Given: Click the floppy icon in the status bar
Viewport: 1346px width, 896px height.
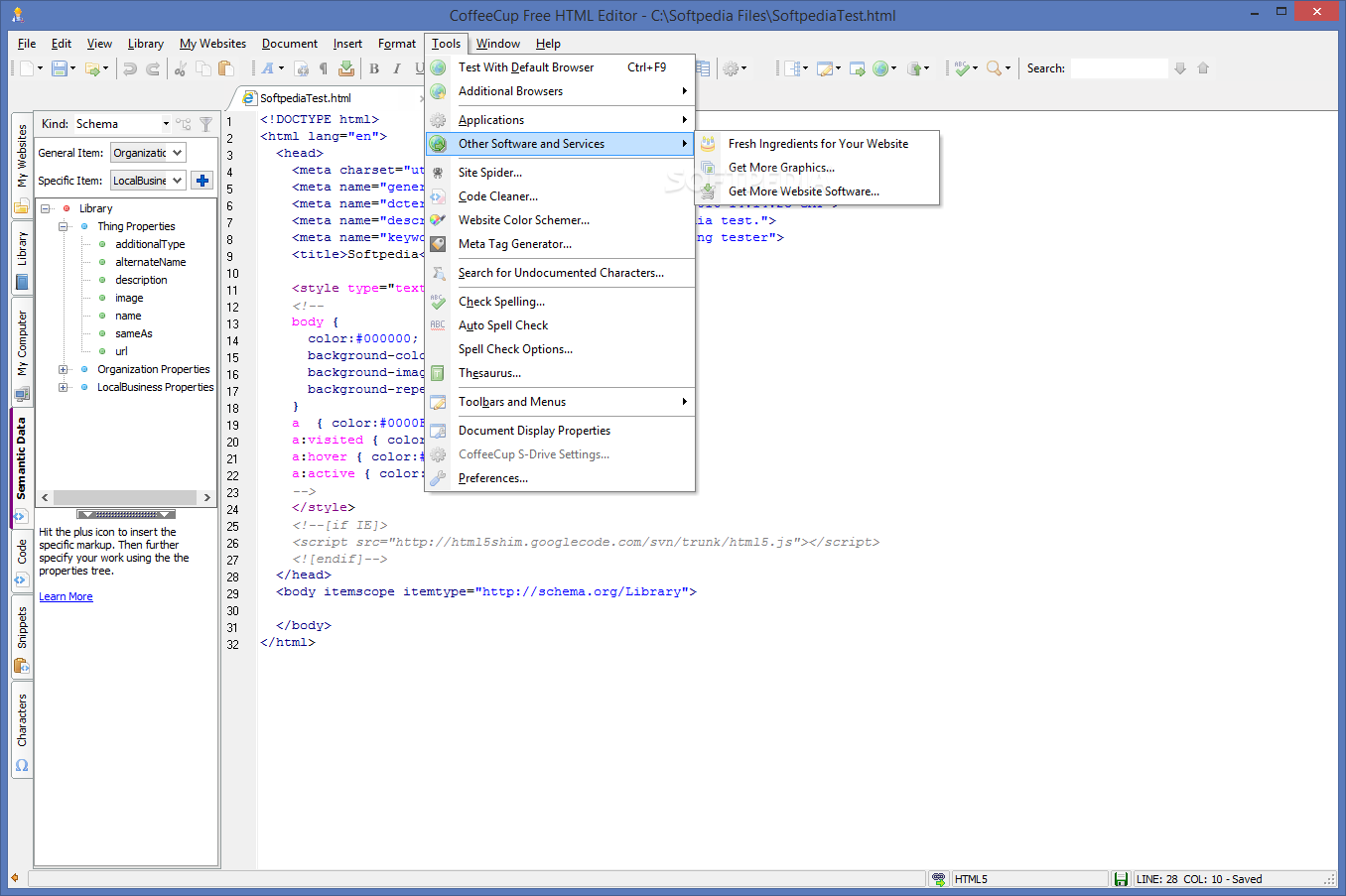Looking at the screenshot, I should point(1121,879).
